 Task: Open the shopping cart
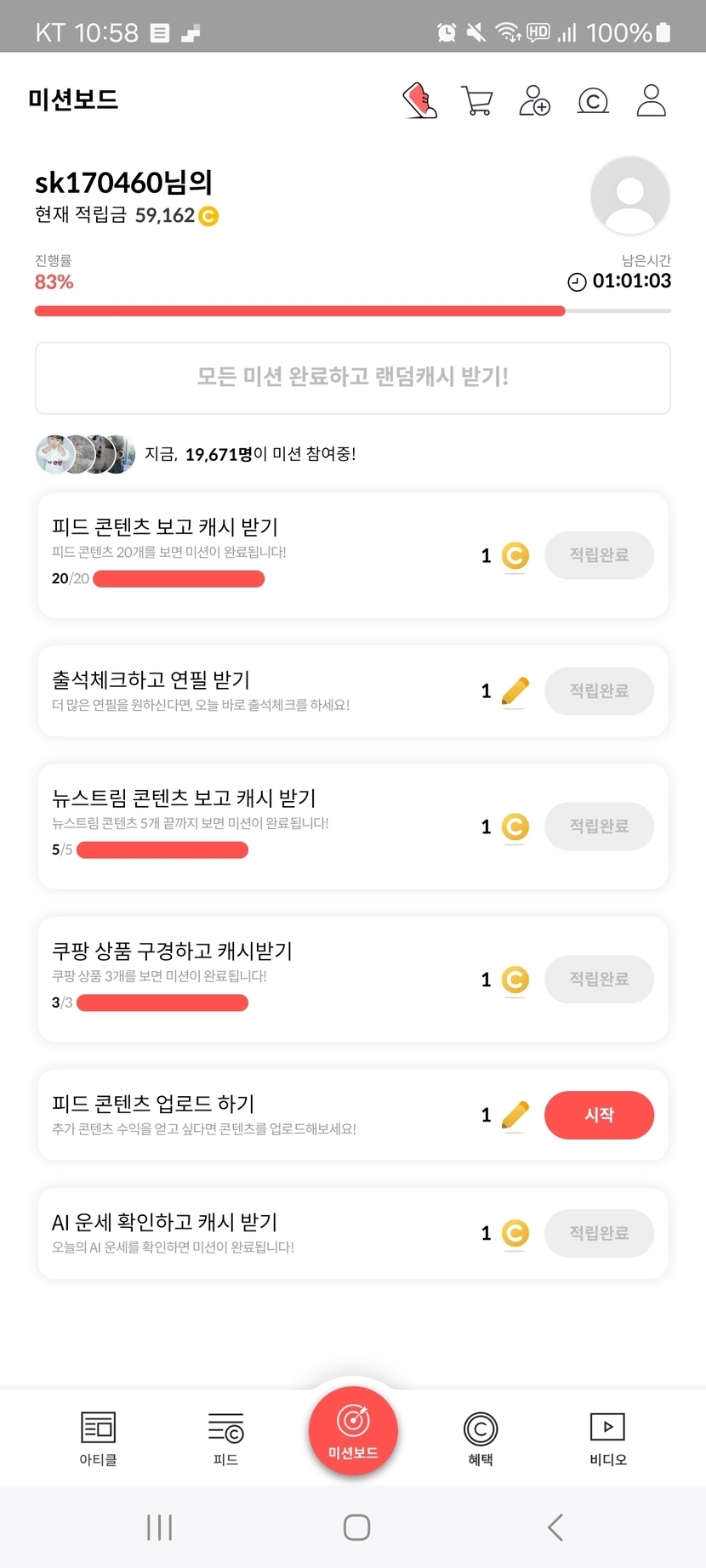477,100
